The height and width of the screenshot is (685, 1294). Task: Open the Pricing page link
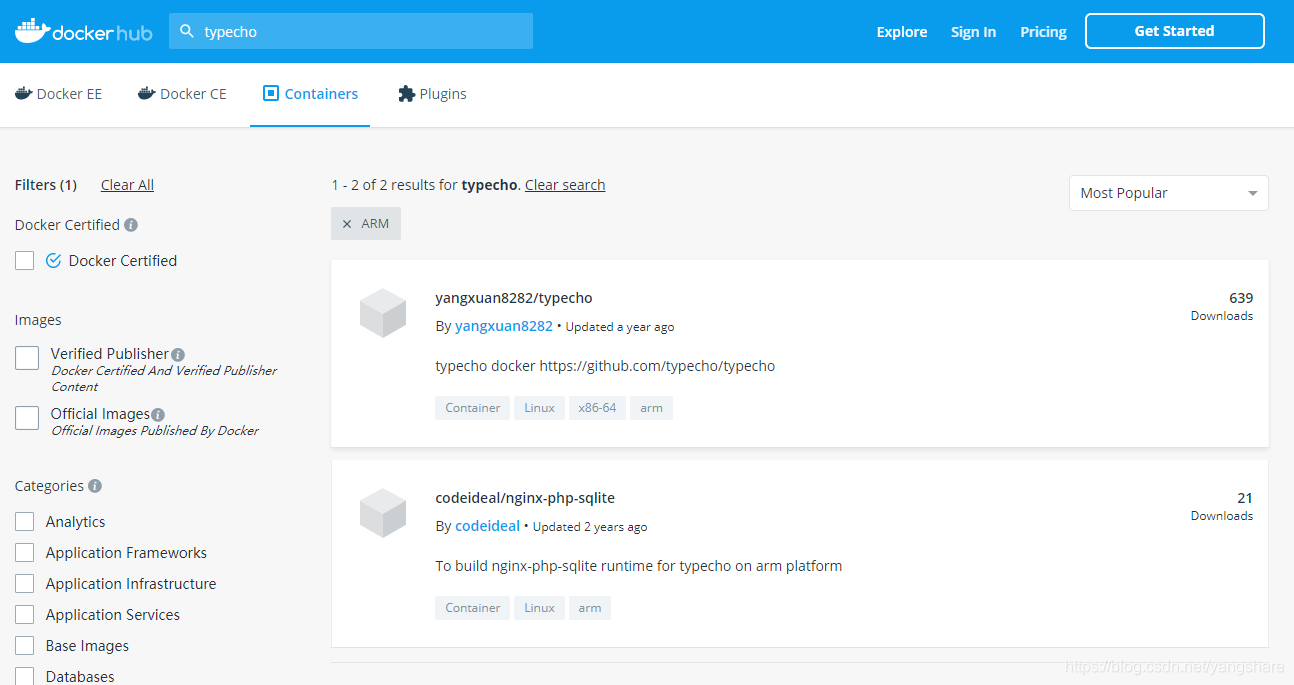1043,32
